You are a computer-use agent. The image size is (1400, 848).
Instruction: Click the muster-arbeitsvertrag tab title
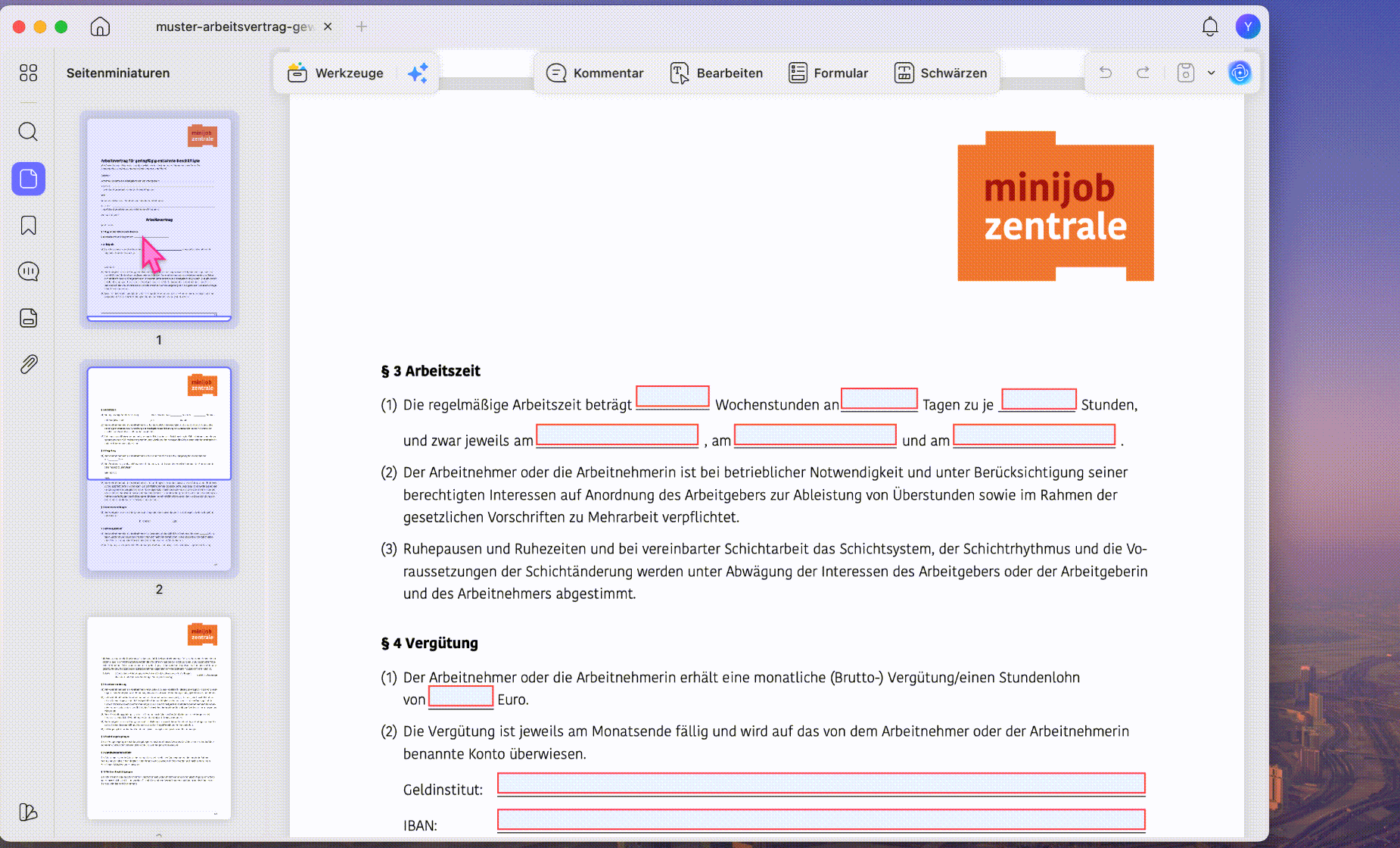point(235,26)
